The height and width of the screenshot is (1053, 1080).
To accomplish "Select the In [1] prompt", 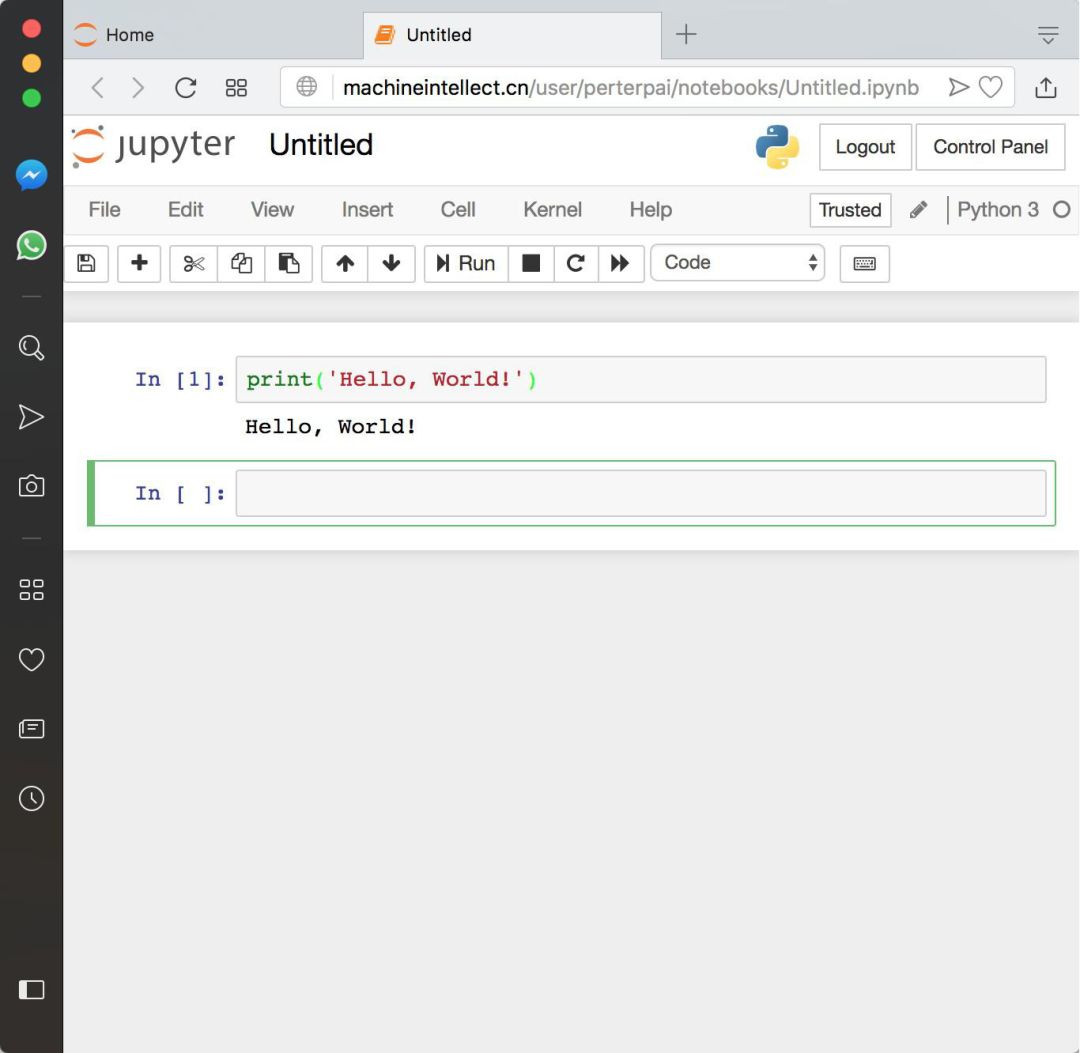I will (180, 379).
